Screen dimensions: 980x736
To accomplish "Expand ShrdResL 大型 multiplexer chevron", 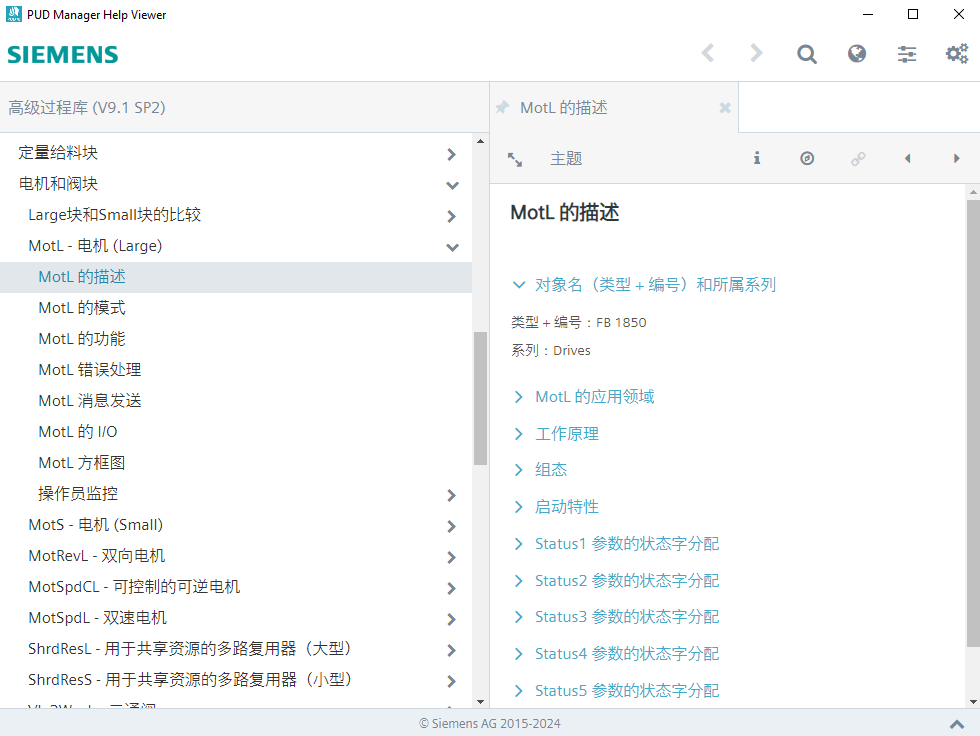I will tap(452, 650).
